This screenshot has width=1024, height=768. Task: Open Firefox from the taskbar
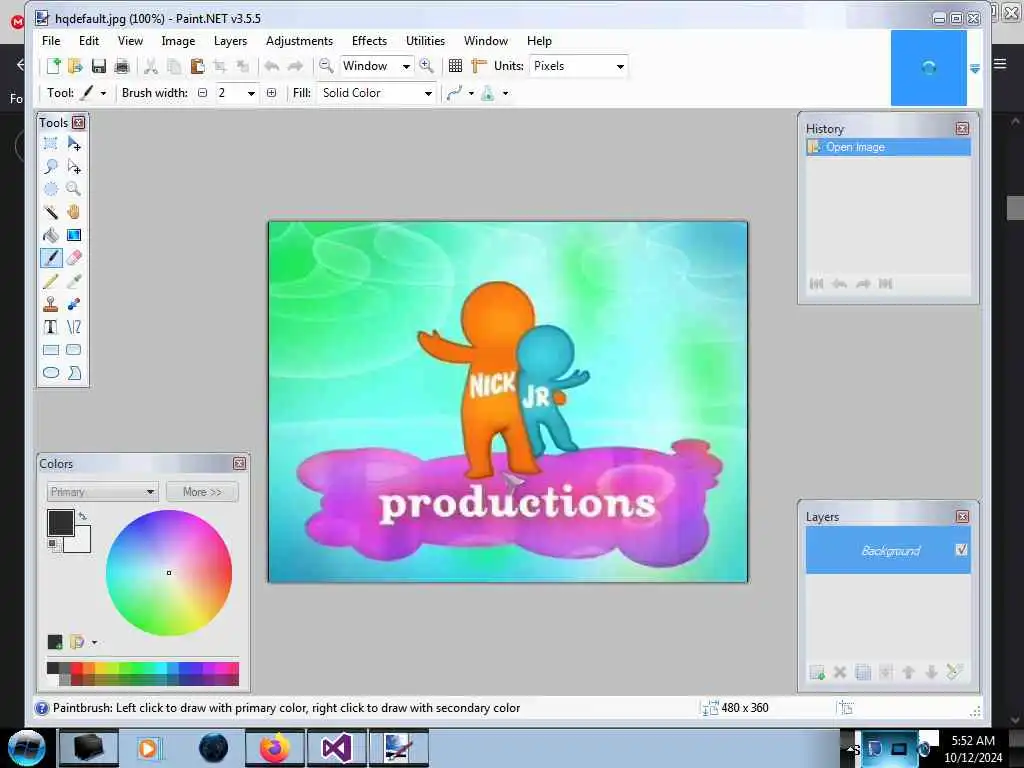tap(275, 748)
